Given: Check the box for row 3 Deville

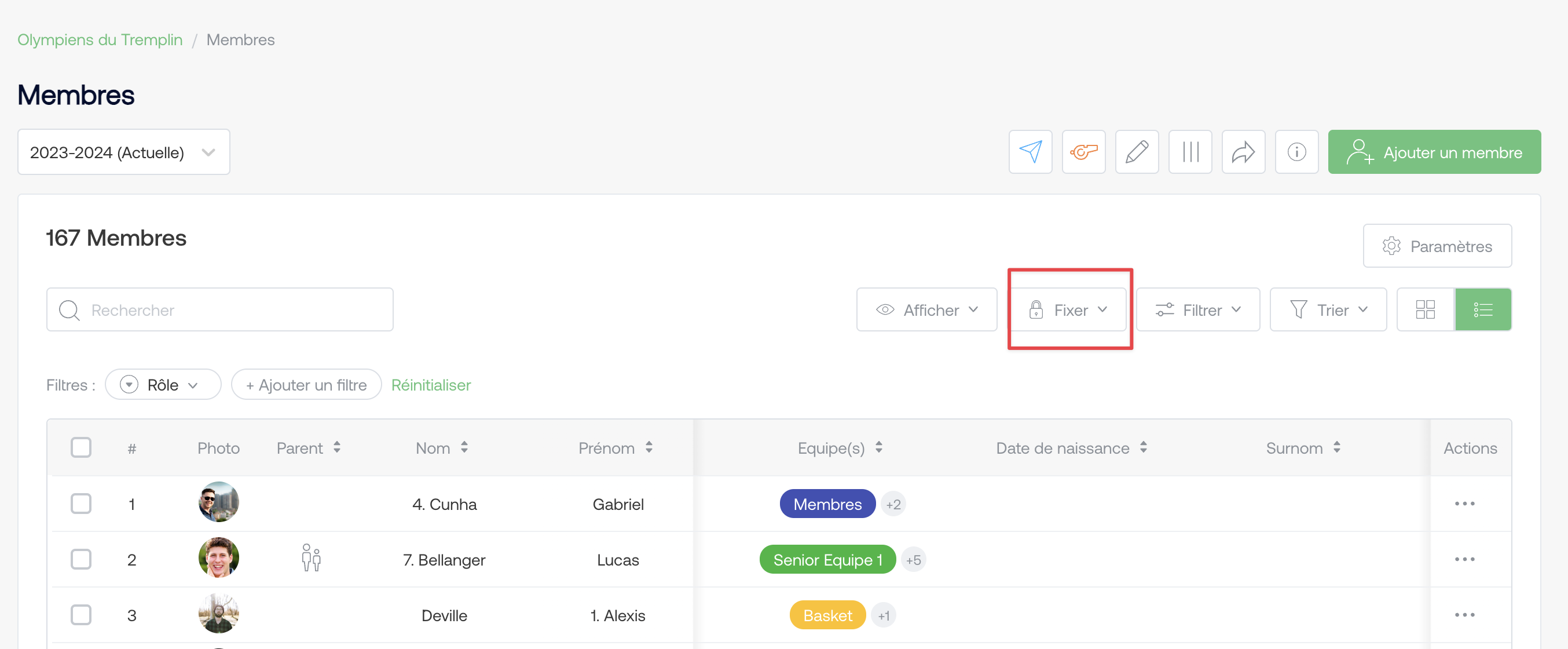Looking at the screenshot, I should coord(81,614).
